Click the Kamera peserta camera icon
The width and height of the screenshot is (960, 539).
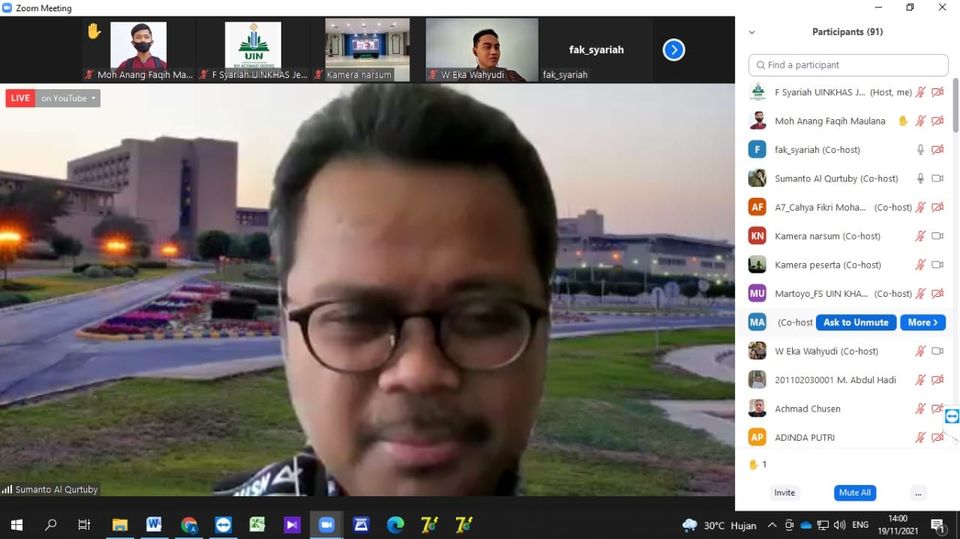tap(938, 265)
